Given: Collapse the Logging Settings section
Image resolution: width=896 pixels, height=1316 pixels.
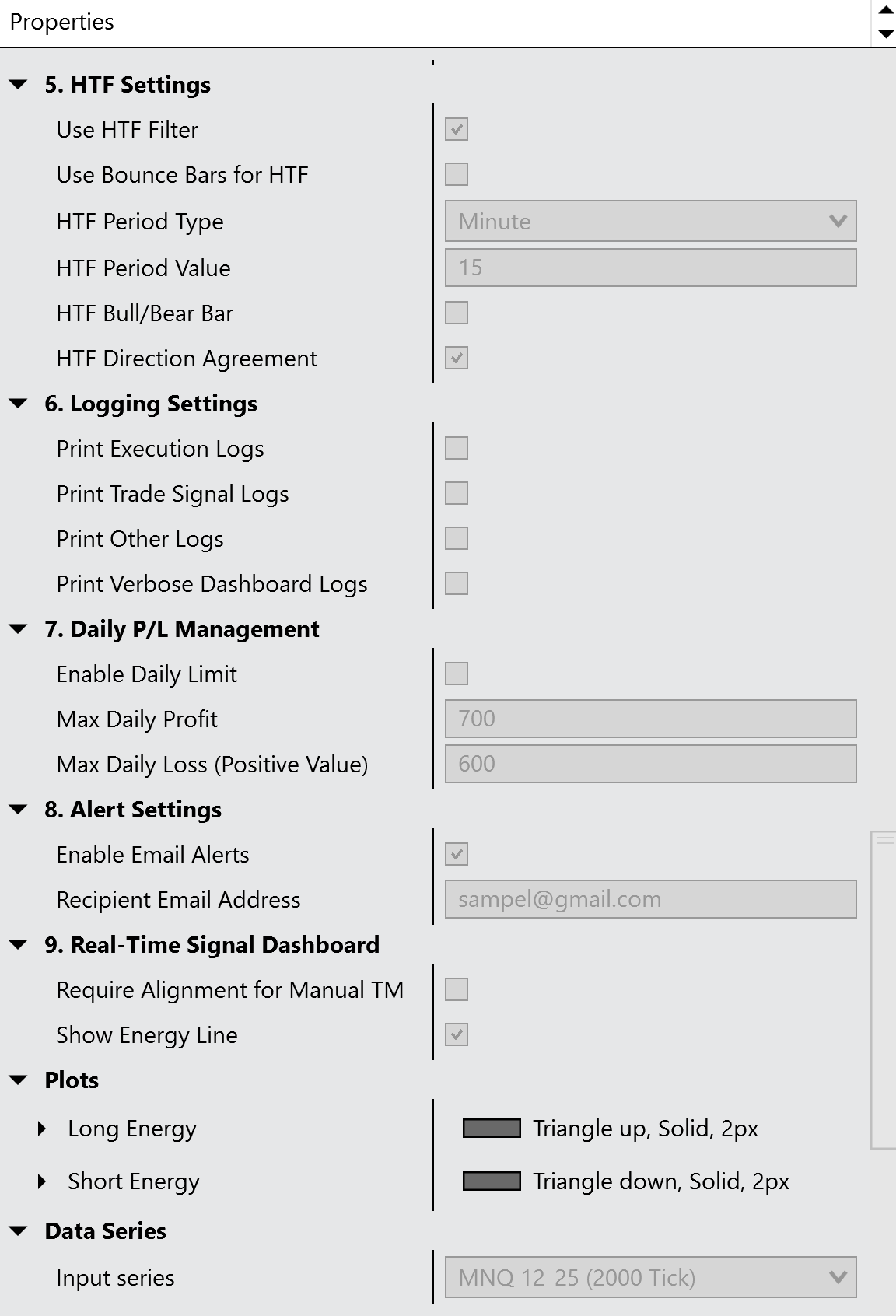Looking at the screenshot, I should [19, 404].
